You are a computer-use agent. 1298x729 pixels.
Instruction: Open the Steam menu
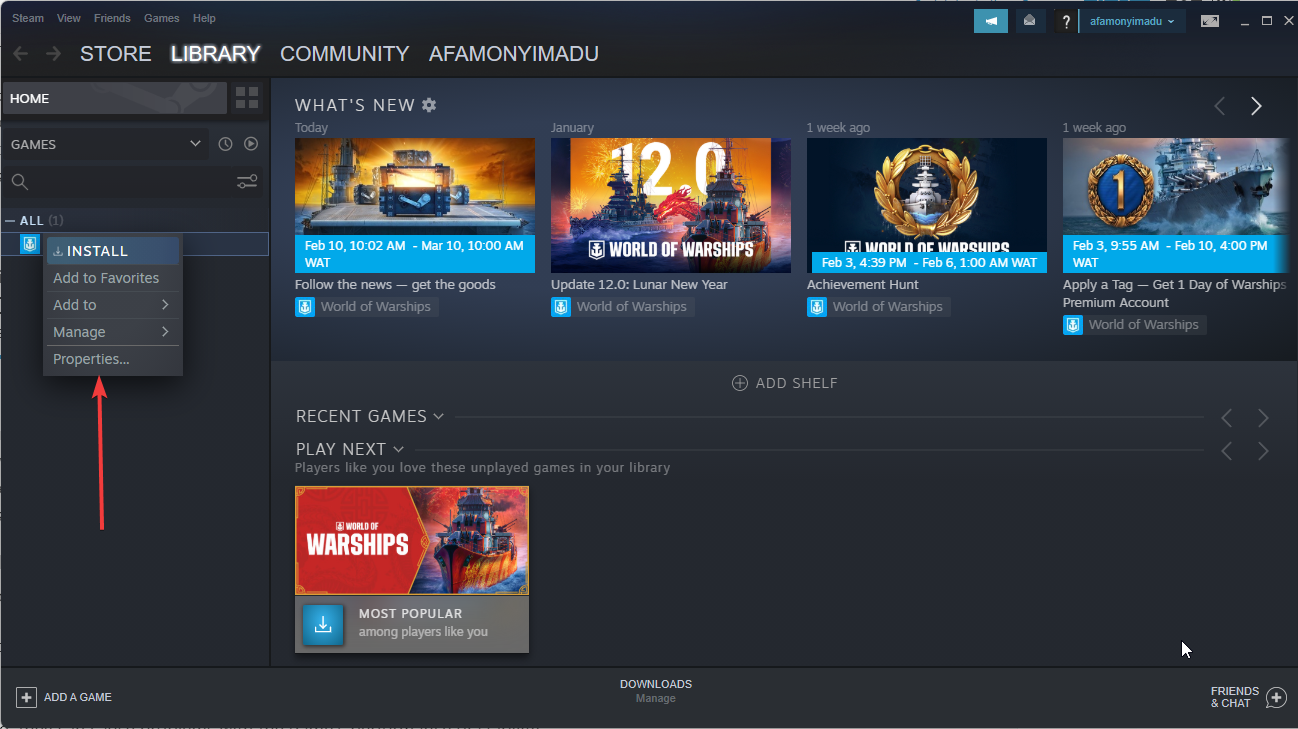28,18
